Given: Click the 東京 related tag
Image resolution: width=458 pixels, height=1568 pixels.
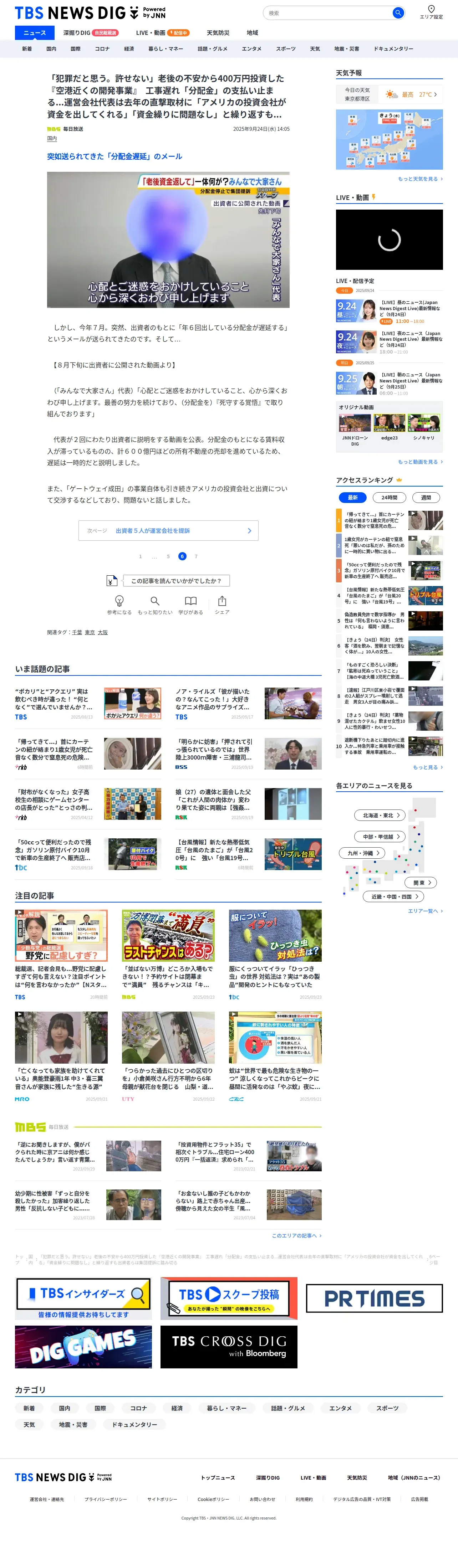Looking at the screenshot, I should tap(90, 632).
